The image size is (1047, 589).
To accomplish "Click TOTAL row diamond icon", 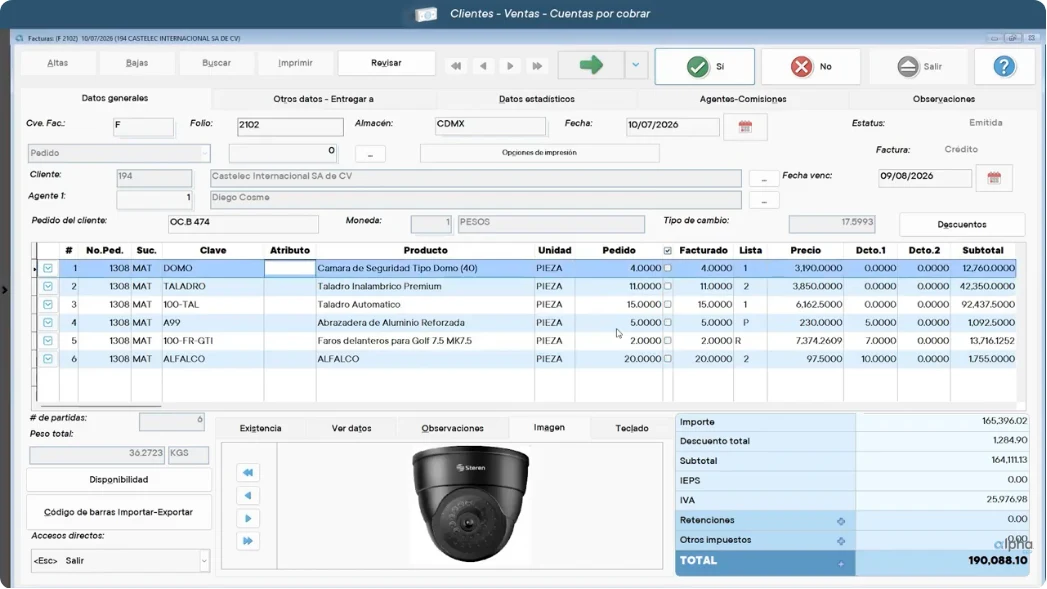I will tap(841, 564).
